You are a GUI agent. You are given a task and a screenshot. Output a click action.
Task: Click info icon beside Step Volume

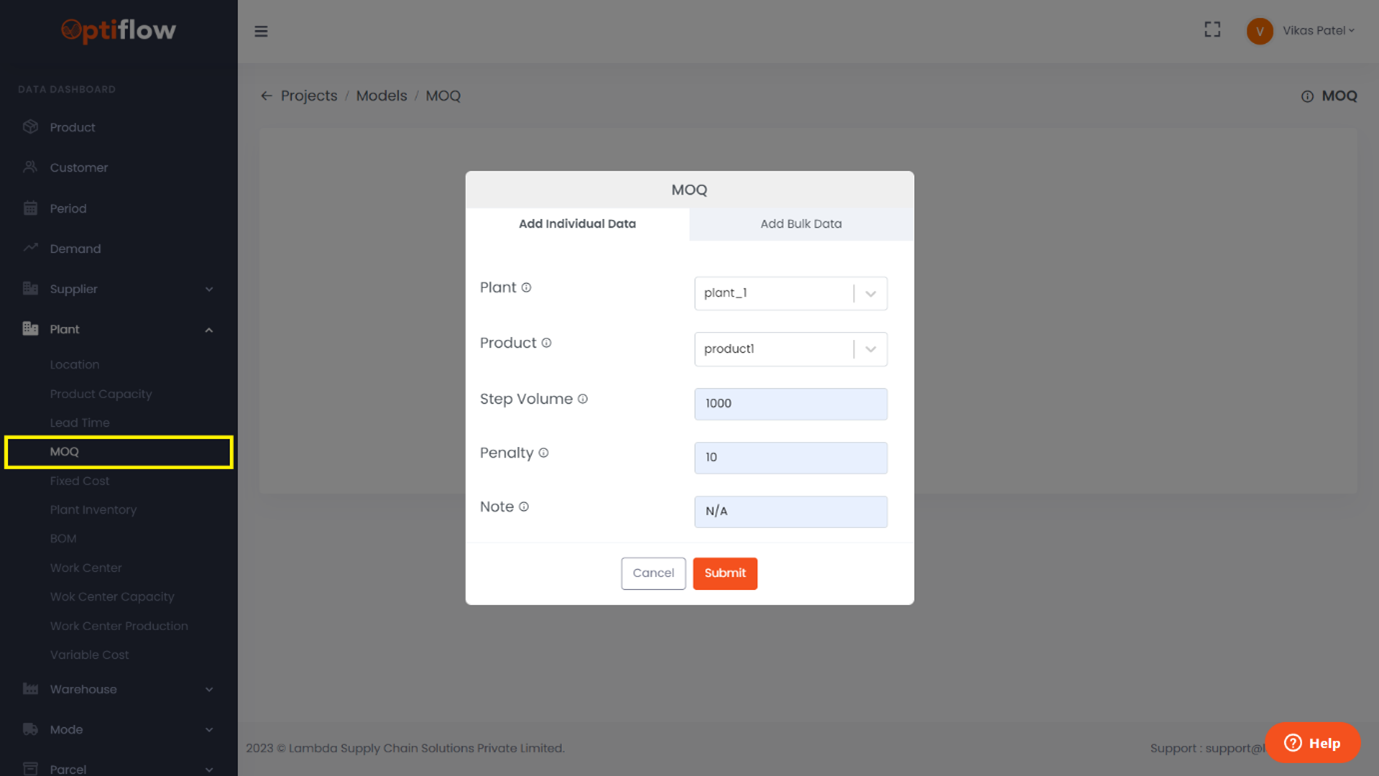[x=583, y=399]
